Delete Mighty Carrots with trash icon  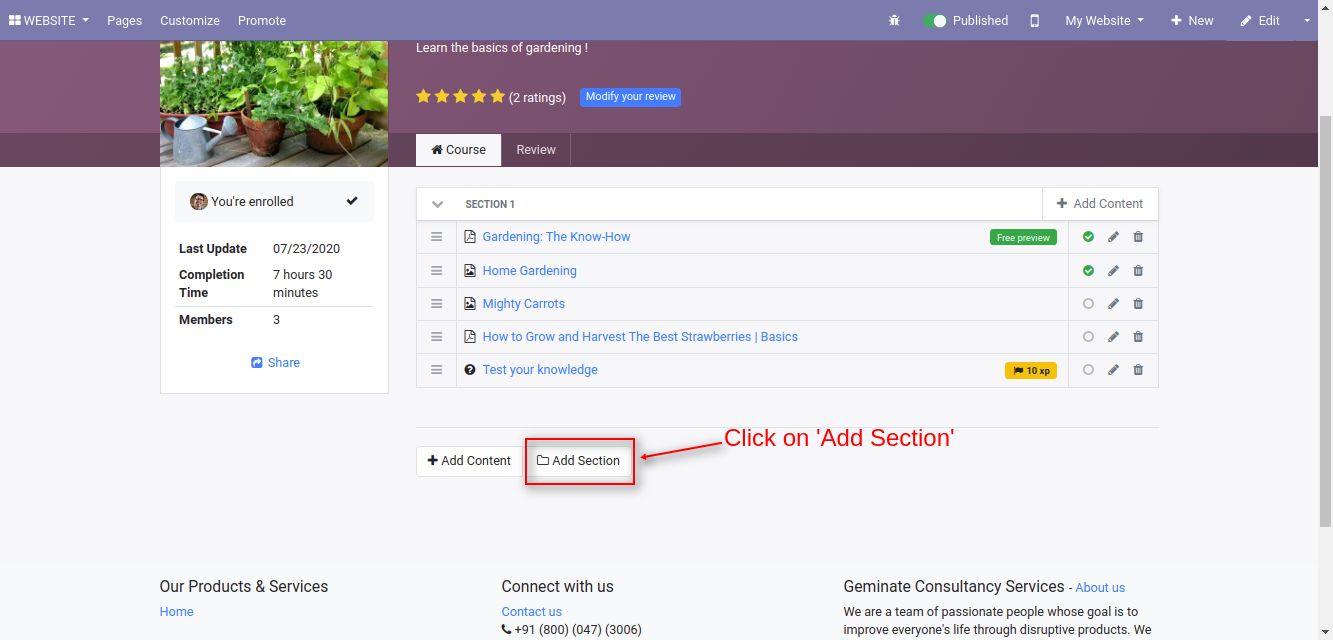pos(1138,304)
